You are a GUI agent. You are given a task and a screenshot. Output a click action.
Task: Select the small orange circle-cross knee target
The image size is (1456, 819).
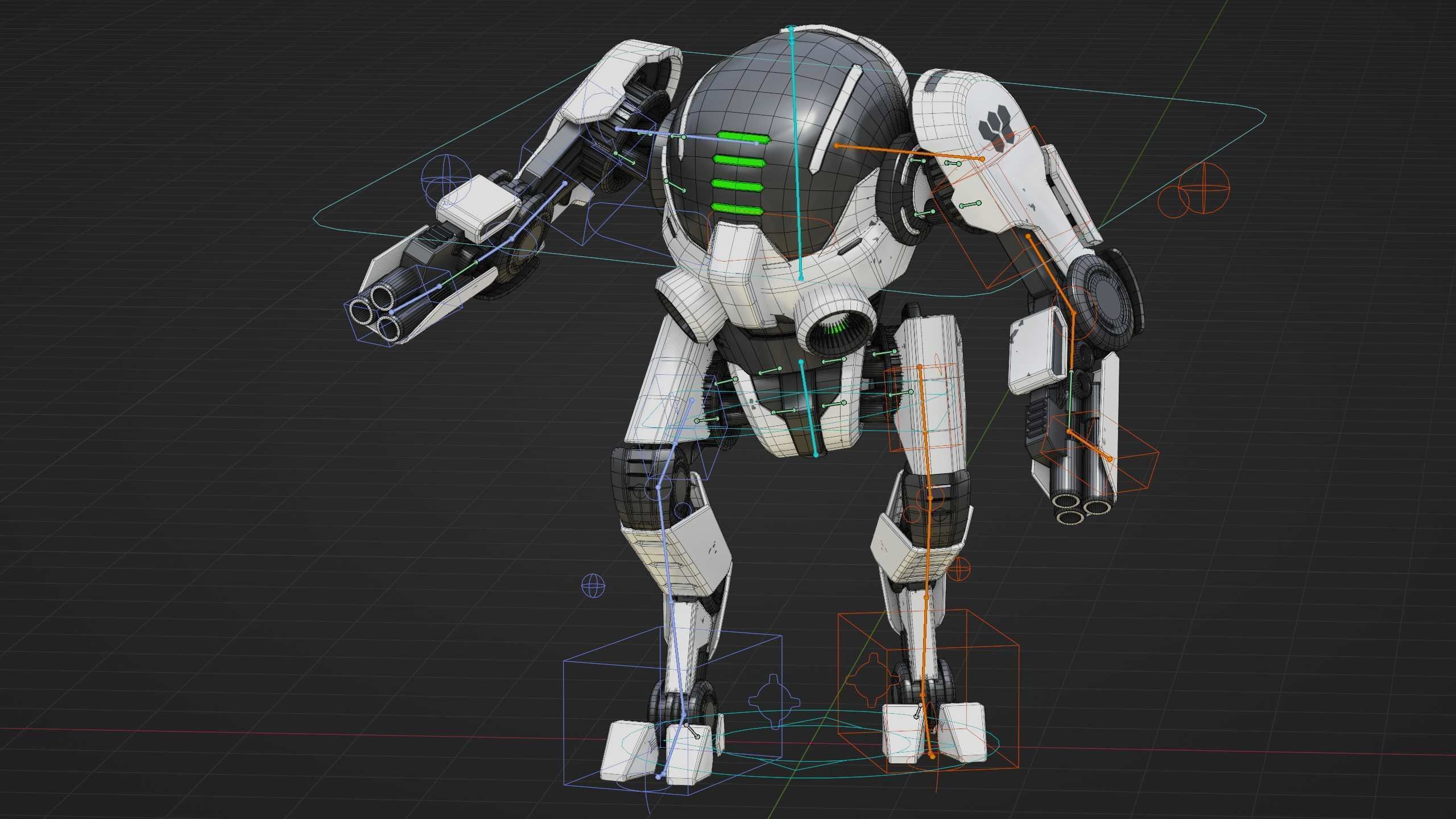[x=959, y=569]
